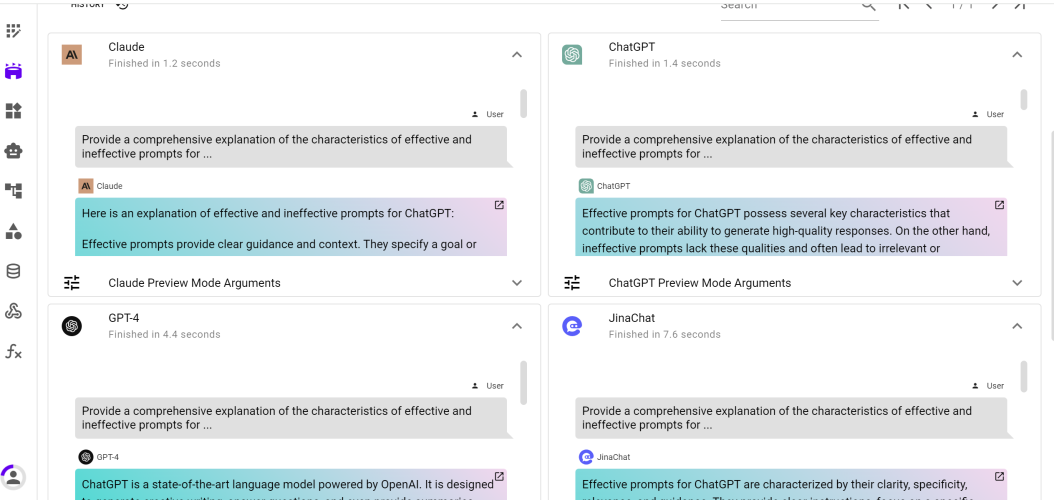Click the 'GPT-4' card title
The image size is (1054, 500).
(x=124, y=318)
